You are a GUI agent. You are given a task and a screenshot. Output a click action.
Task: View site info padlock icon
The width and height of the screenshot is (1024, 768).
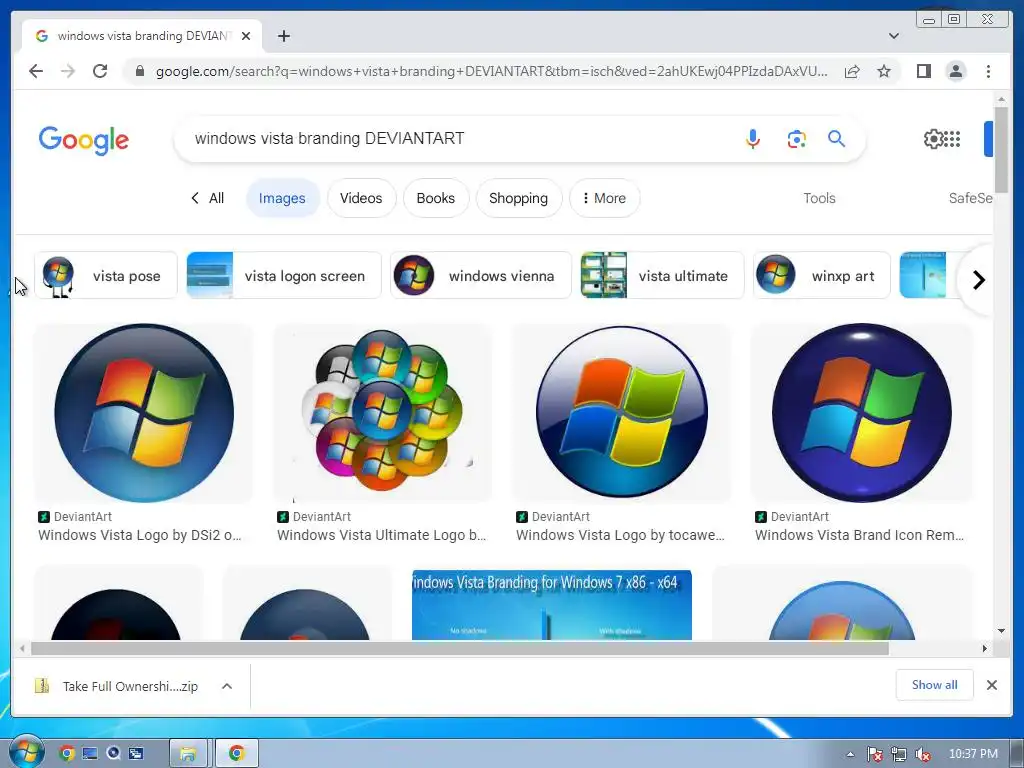(x=139, y=71)
